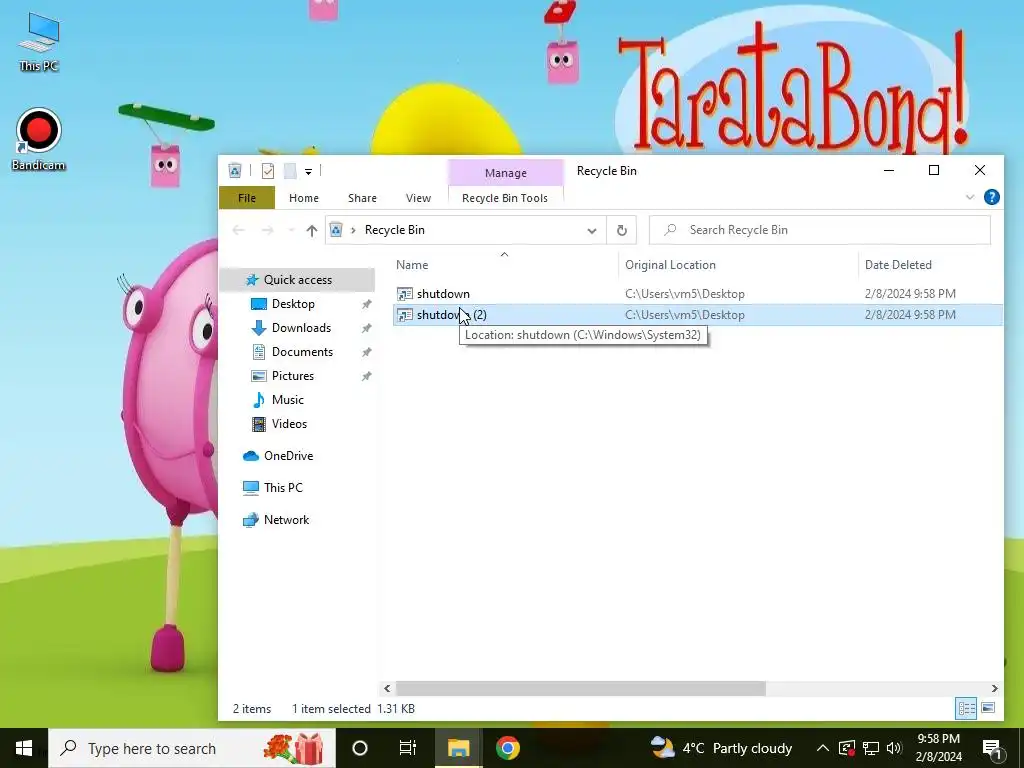1024x768 pixels.
Task: Sort by the Original Location column header
Action: point(670,265)
